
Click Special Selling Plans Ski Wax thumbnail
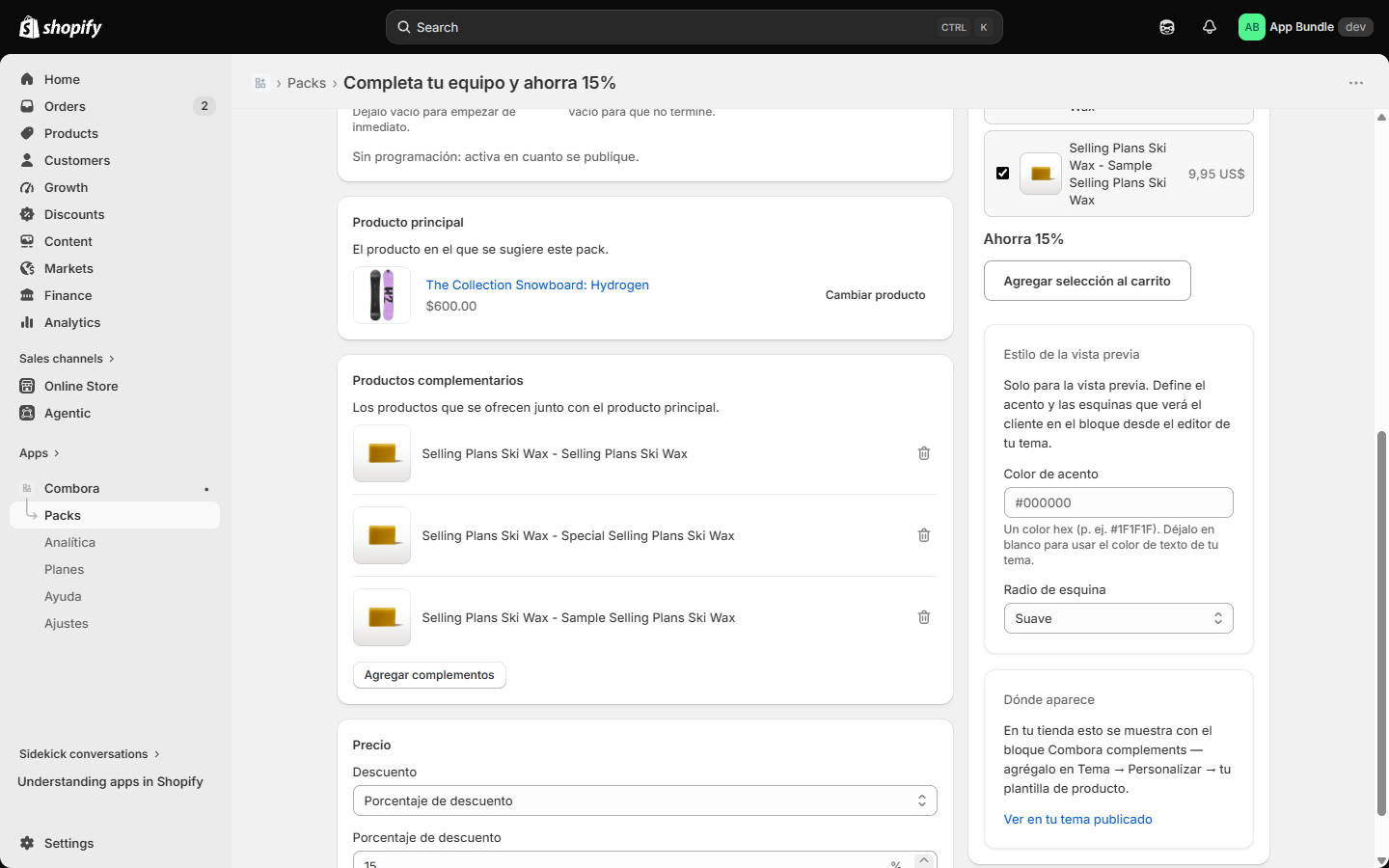(382, 535)
